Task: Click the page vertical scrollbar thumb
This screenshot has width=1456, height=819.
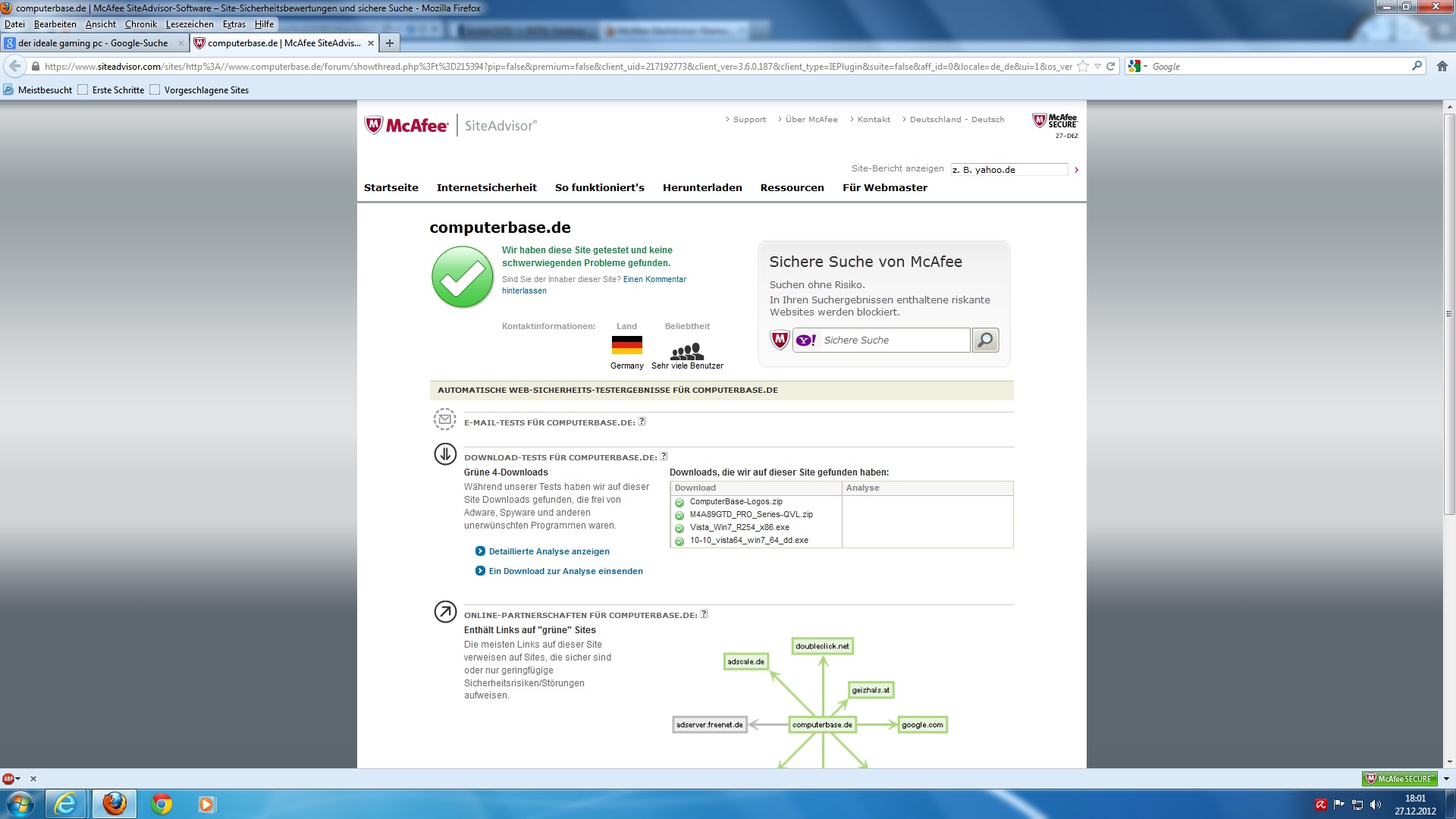Action: 1449,314
